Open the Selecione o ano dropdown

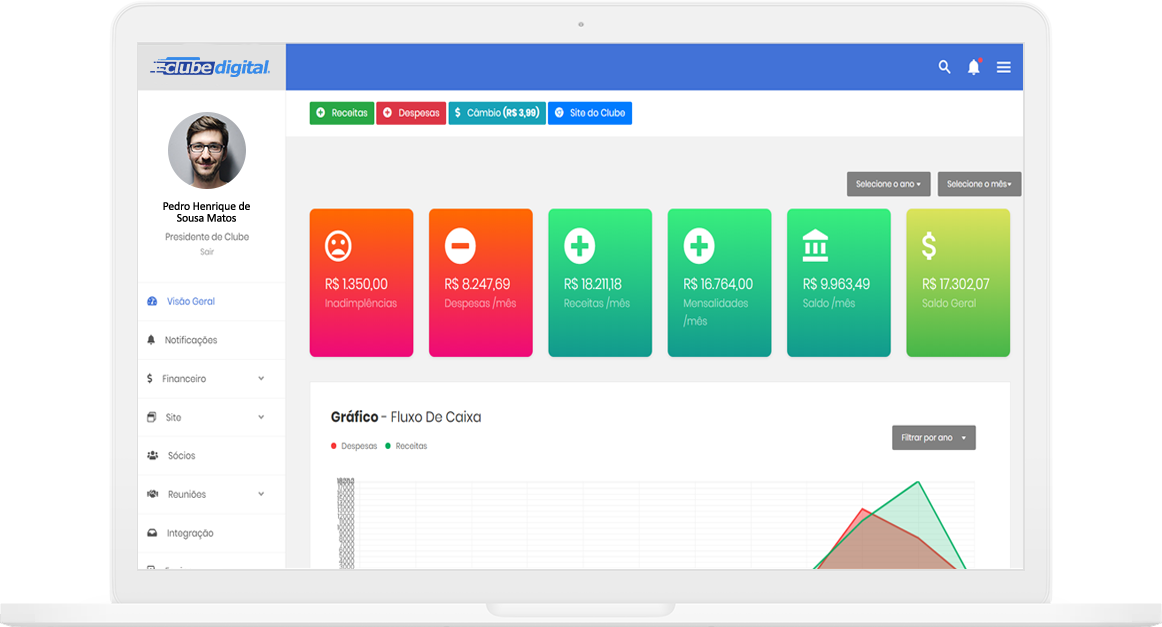coord(888,184)
